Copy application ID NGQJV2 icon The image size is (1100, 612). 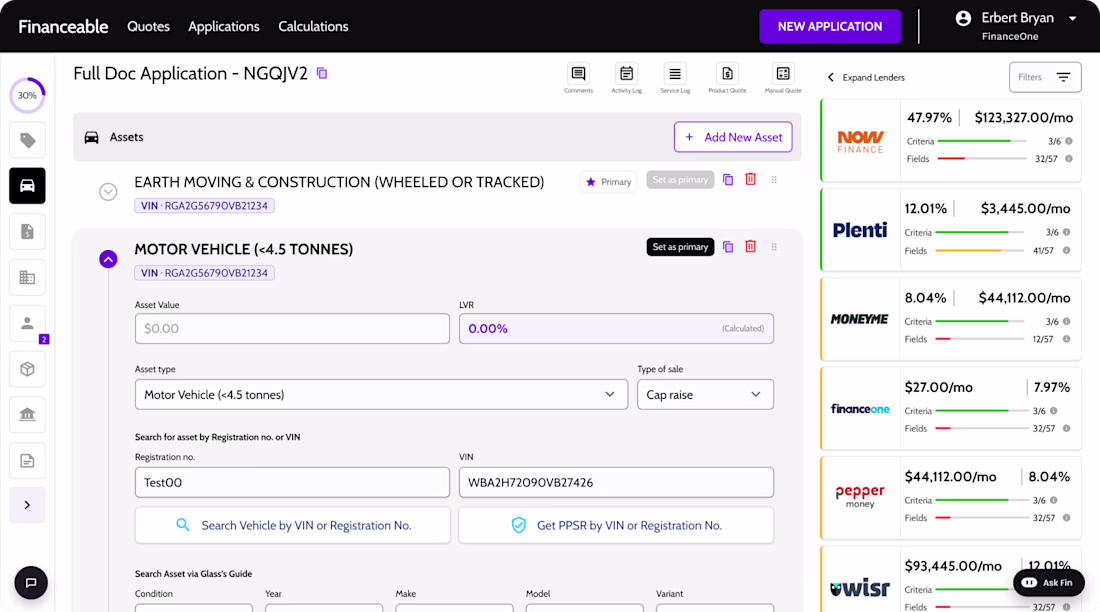(322, 73)
